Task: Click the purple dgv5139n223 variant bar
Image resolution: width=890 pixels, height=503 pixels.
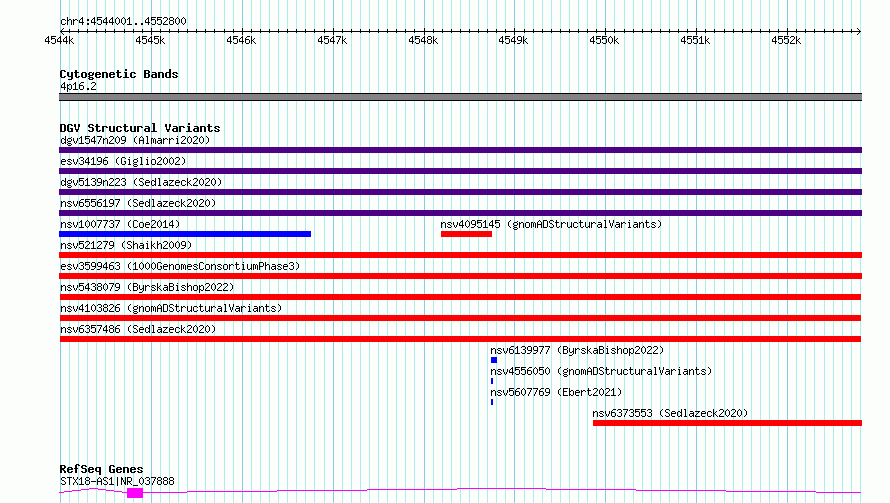Action: point(460,192)
